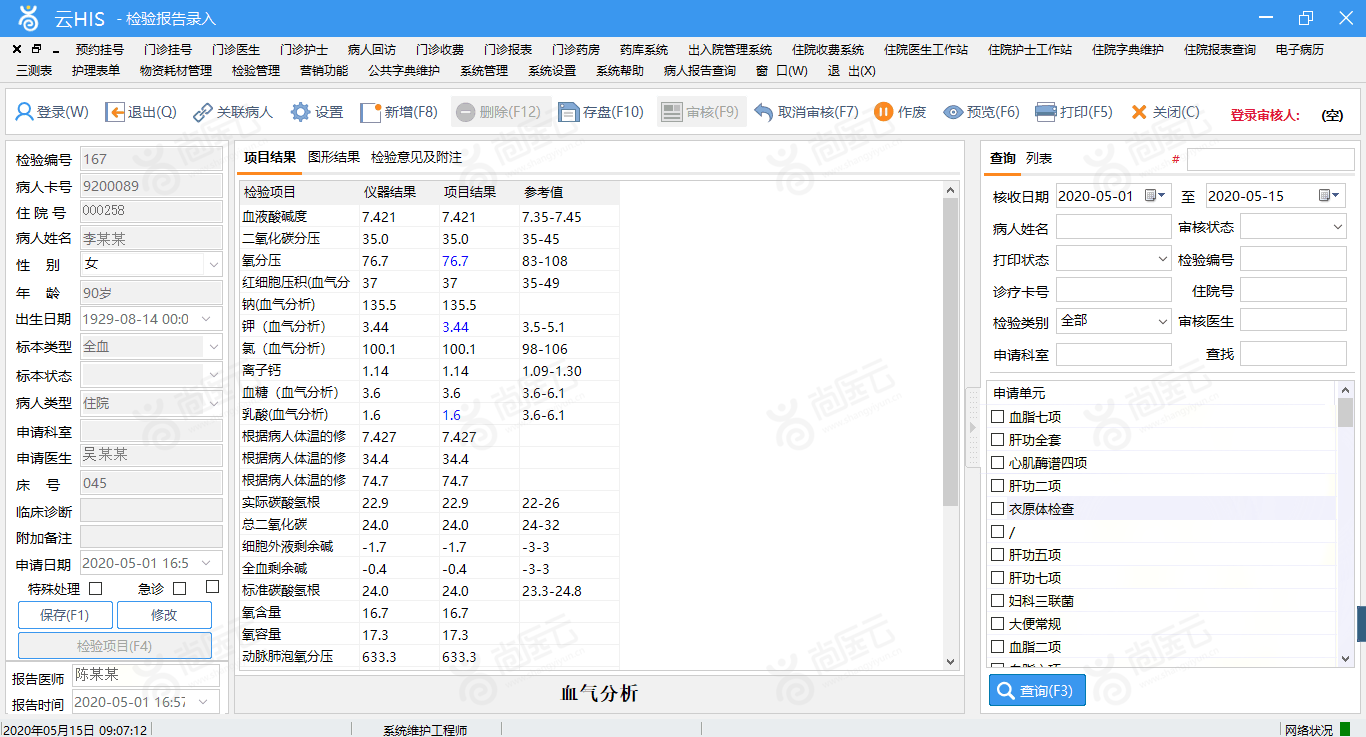Image resolution: width=1366 pixels, height=737 pixels.
Task: Open the 性别 dropdown
Action: click(213, 265)
